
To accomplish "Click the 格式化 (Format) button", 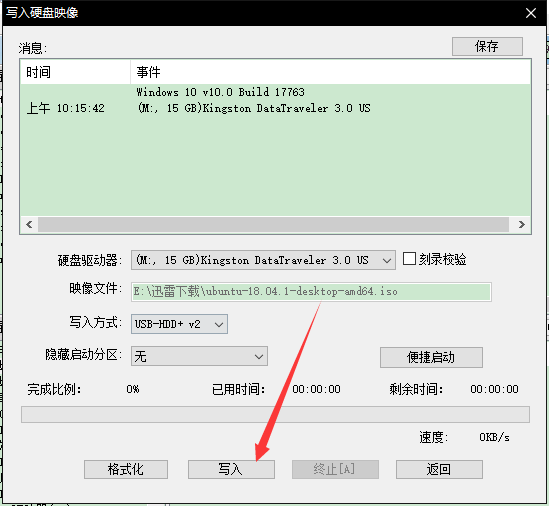I will coord(126,469).
